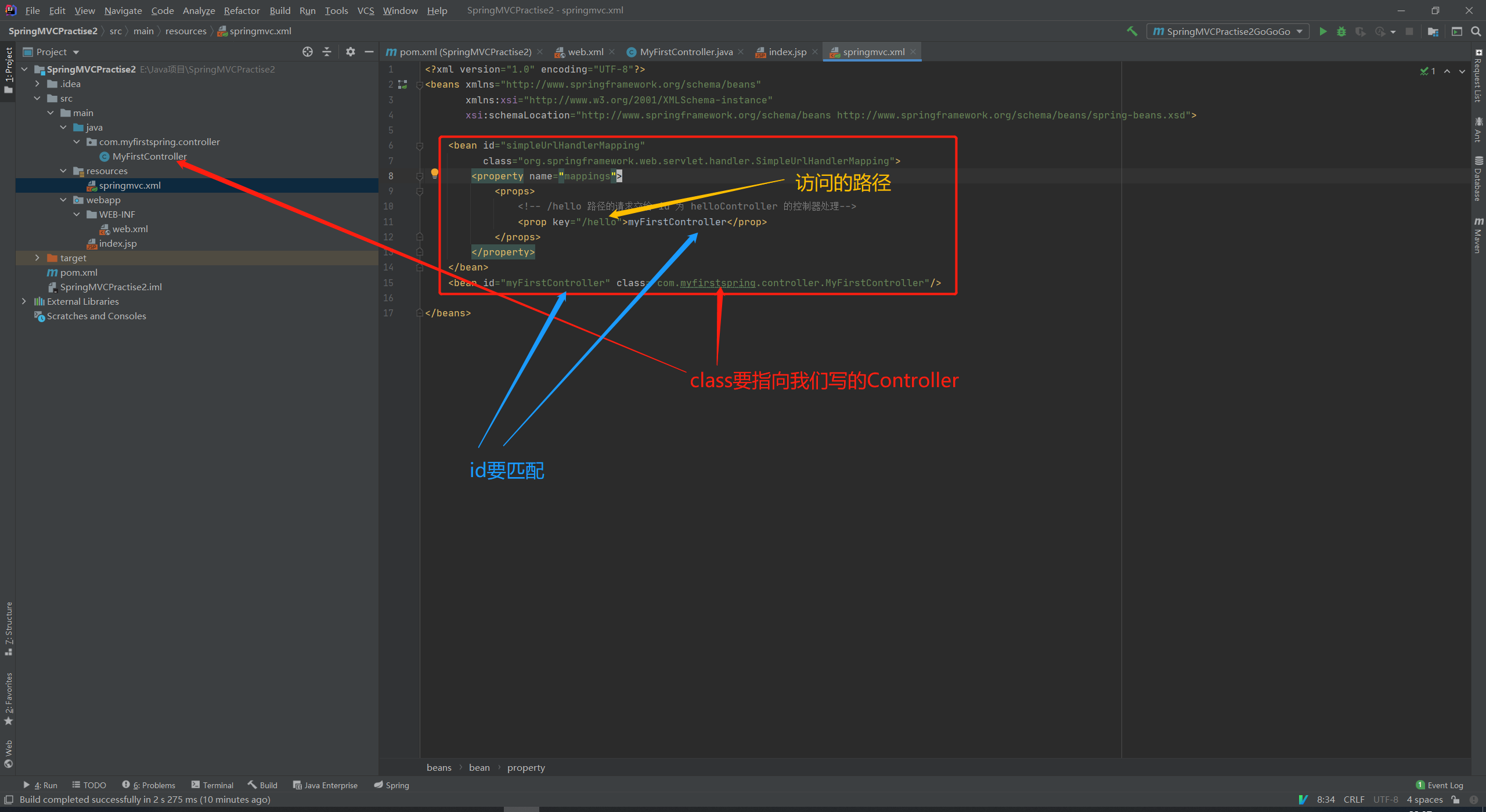The height and width of the screenshot is (812, 1486).
Task: Click the green Run button in toolbar
Action: (x=1323, y=31)
